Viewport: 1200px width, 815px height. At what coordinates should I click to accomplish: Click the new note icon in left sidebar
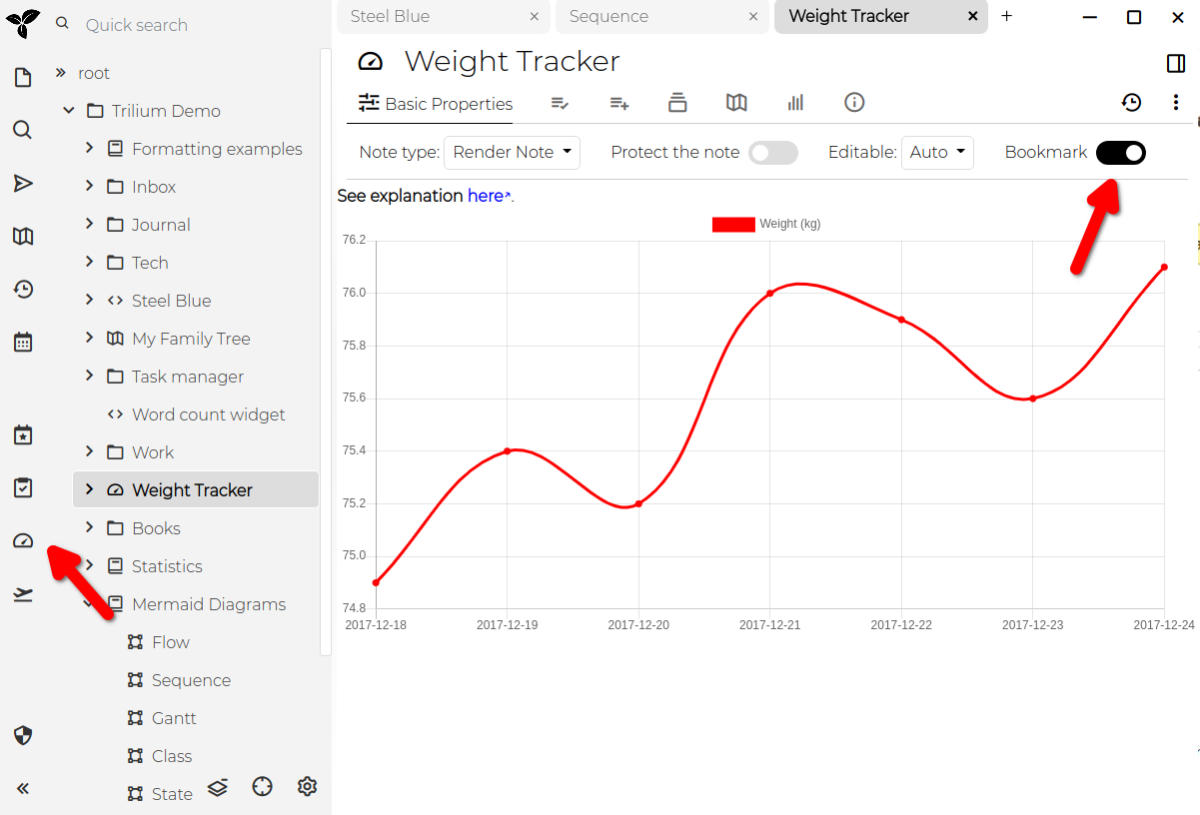coord(22,78)
